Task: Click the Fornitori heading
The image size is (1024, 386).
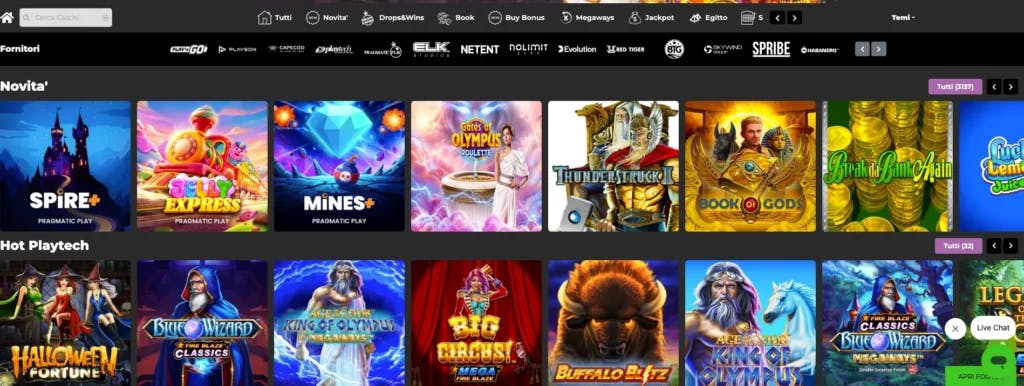Action: (x=20, y=48)
